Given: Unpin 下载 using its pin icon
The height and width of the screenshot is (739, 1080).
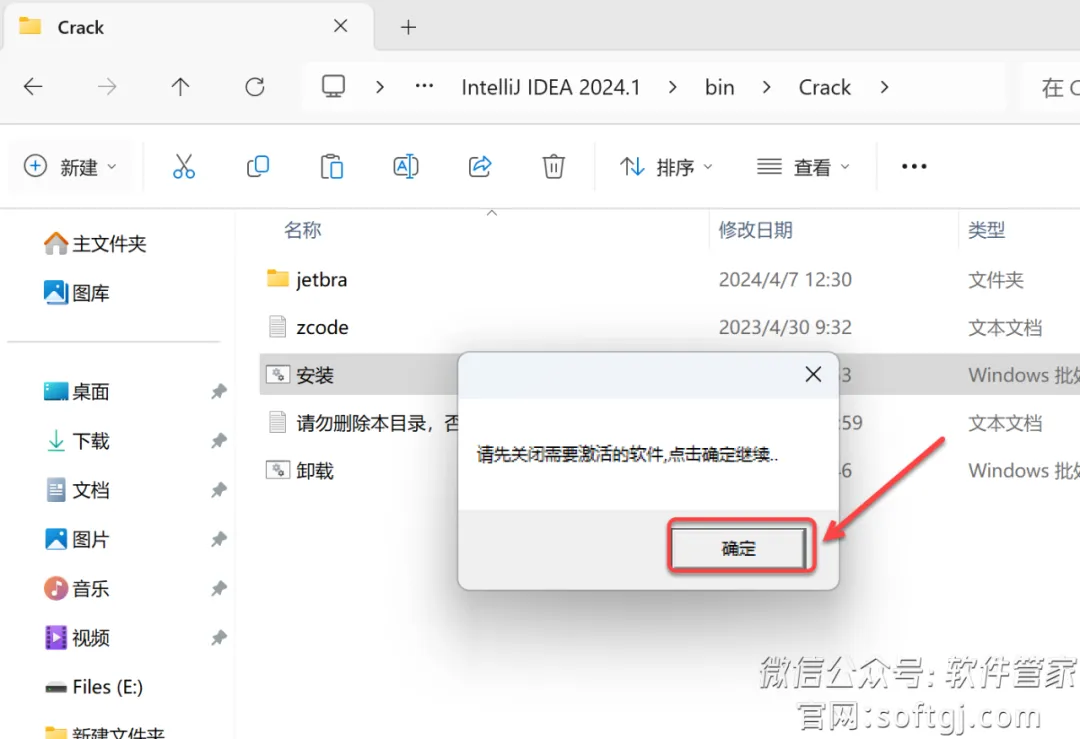Looking at the screenshot, I should pos(219,441).
